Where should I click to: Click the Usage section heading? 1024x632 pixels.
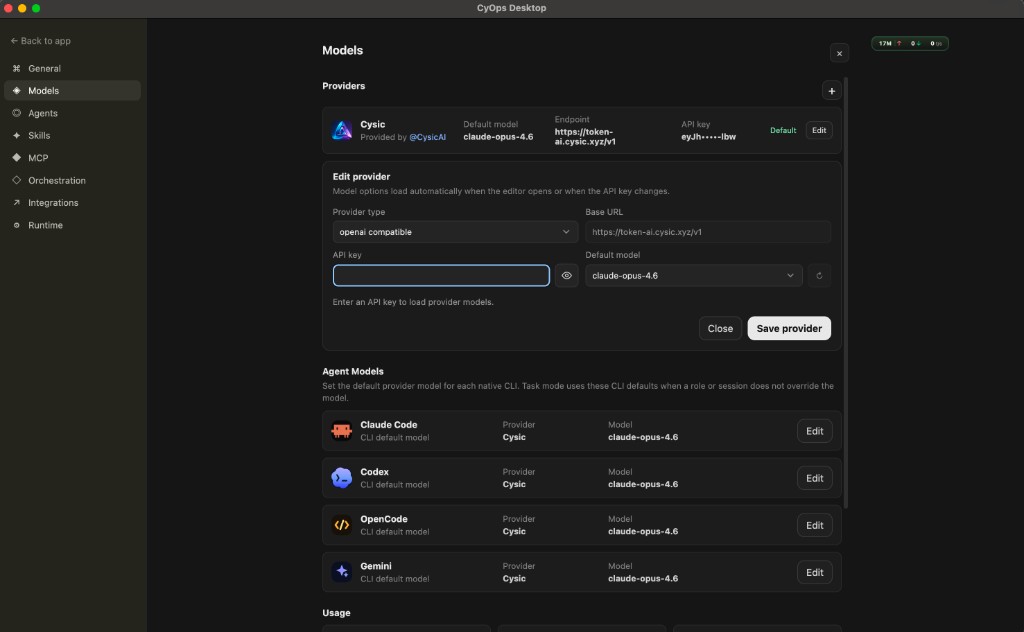click(x=336, y=612)
